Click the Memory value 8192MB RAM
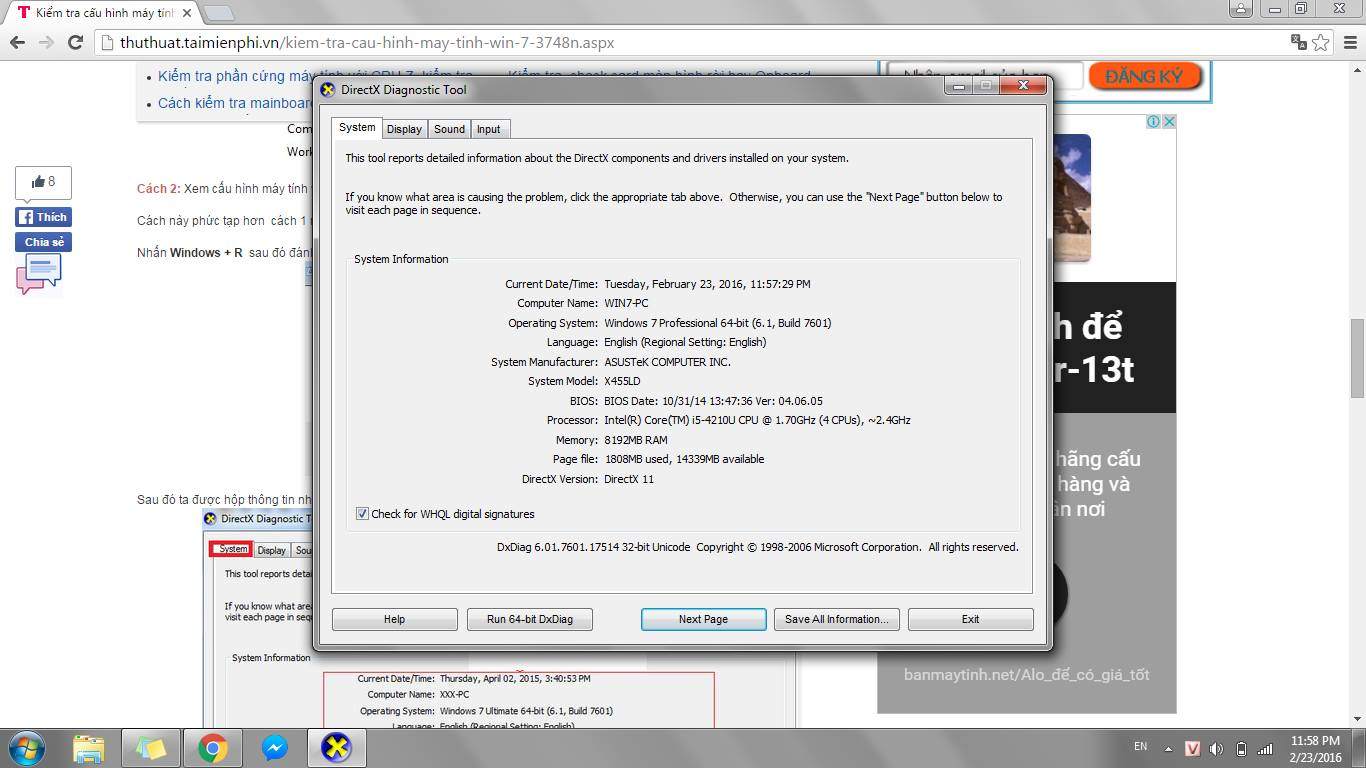1366x768 pixels. point(636,440)
